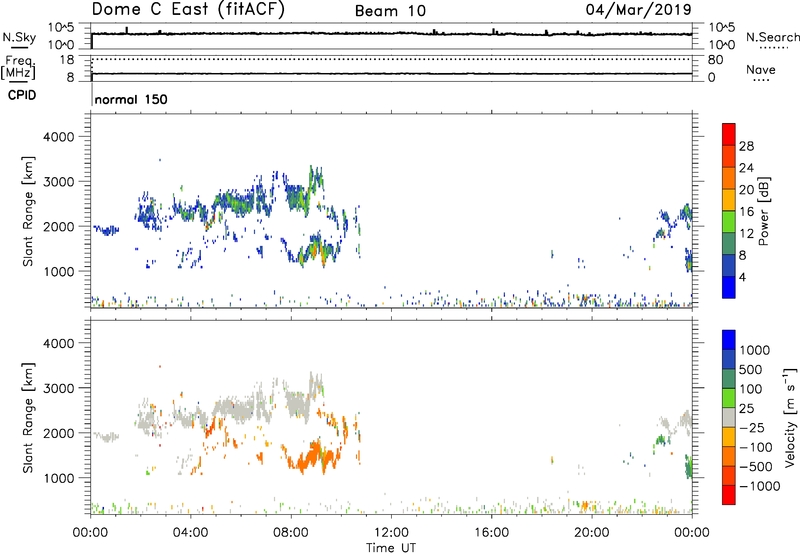Click the '18' frequency axis value

click(67, 60)
